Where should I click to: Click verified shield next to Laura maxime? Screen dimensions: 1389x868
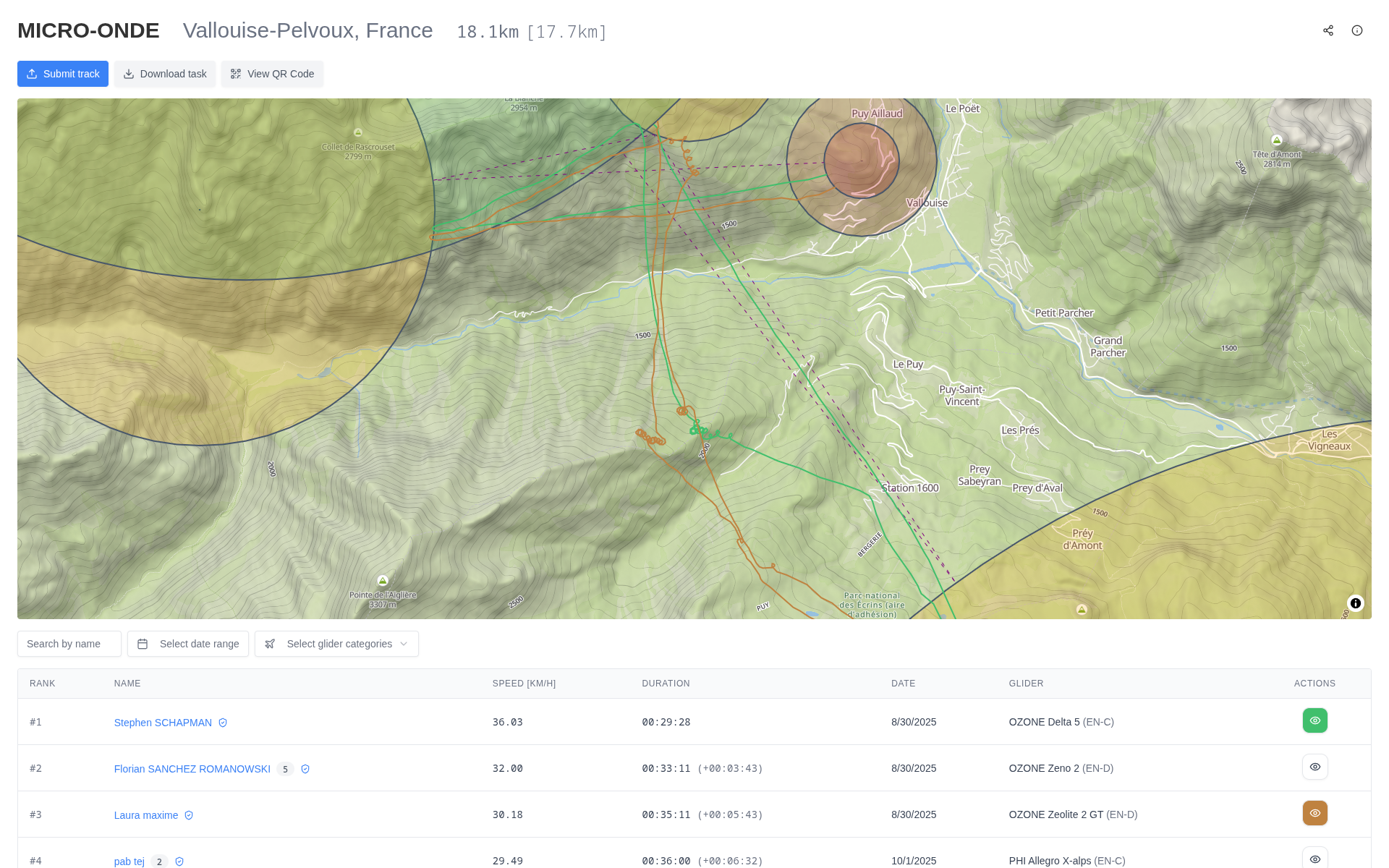[x=189, y=815]
